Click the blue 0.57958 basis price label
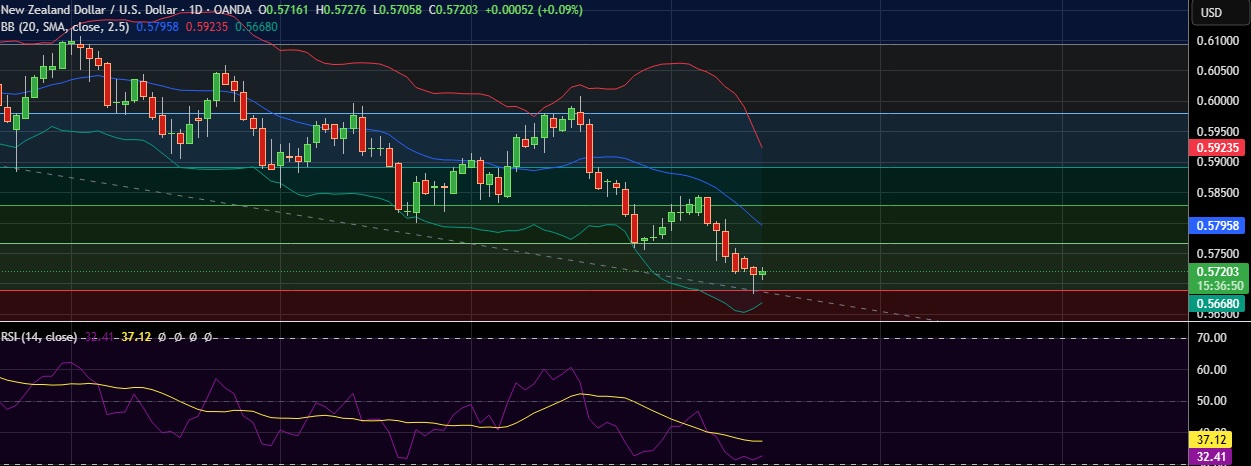1251x466 pixels. [x=1218, y=226]
